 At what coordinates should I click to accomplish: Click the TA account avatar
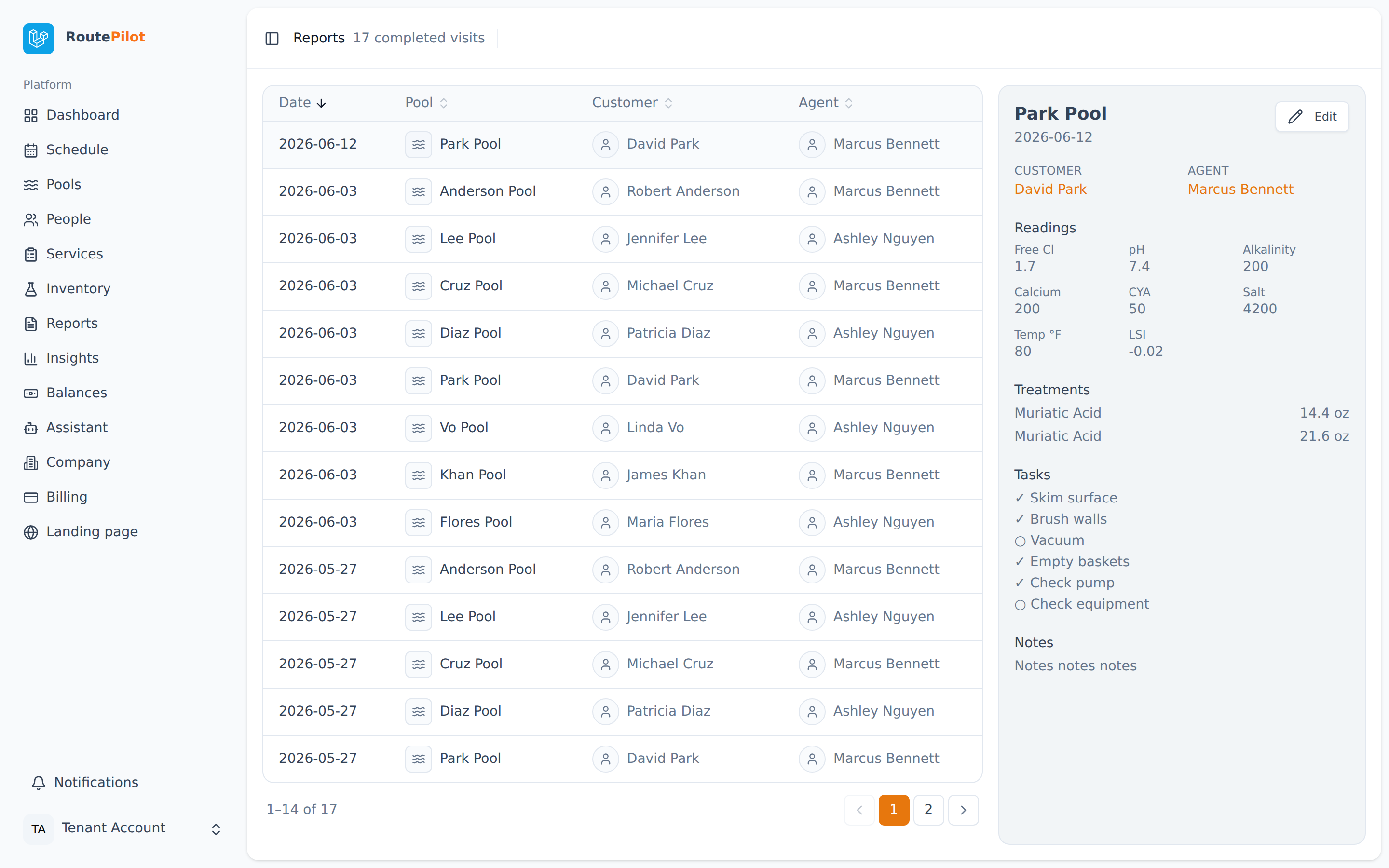tap(39, 829)
